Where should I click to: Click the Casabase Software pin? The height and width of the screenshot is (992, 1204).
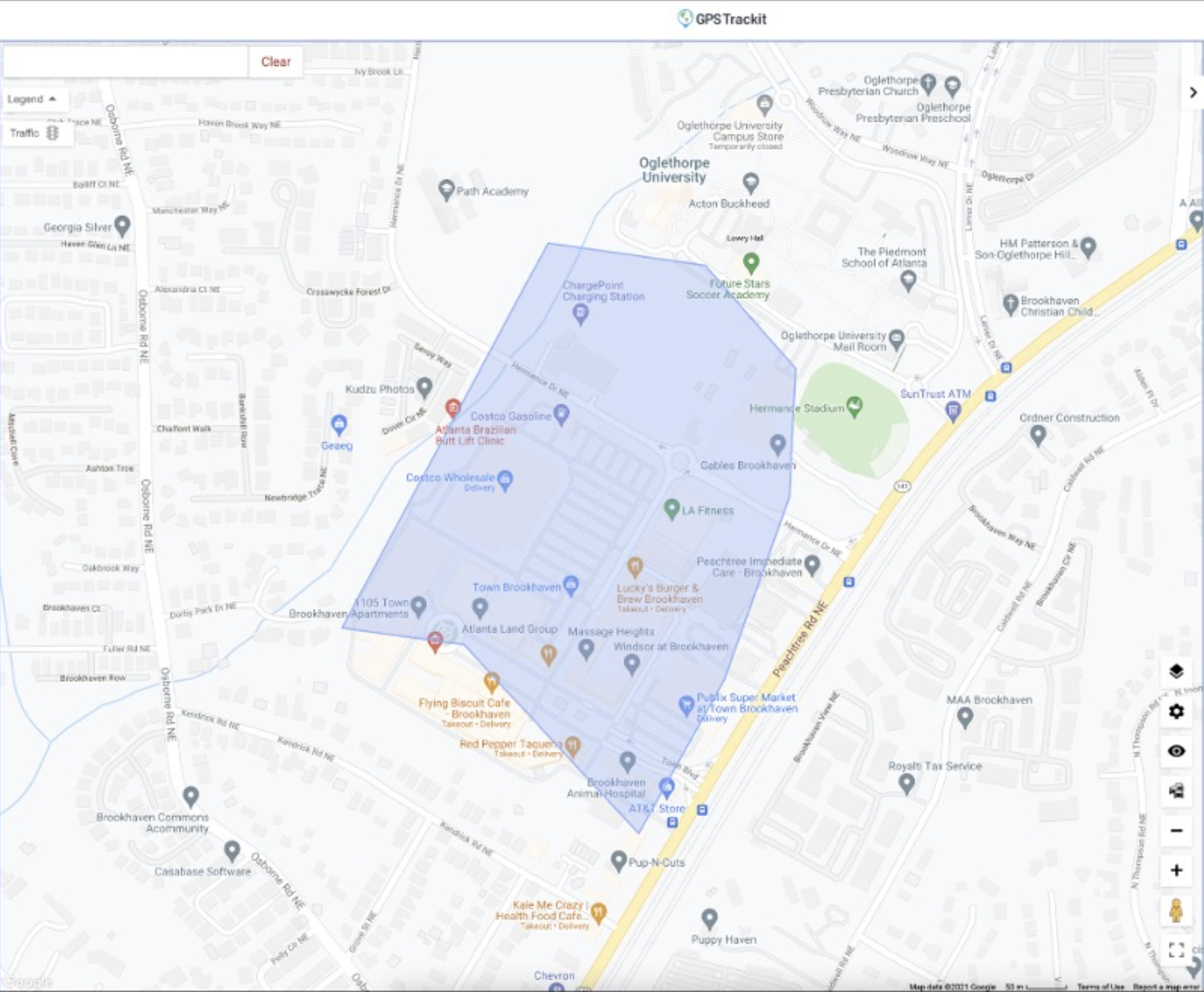[232, 852]
